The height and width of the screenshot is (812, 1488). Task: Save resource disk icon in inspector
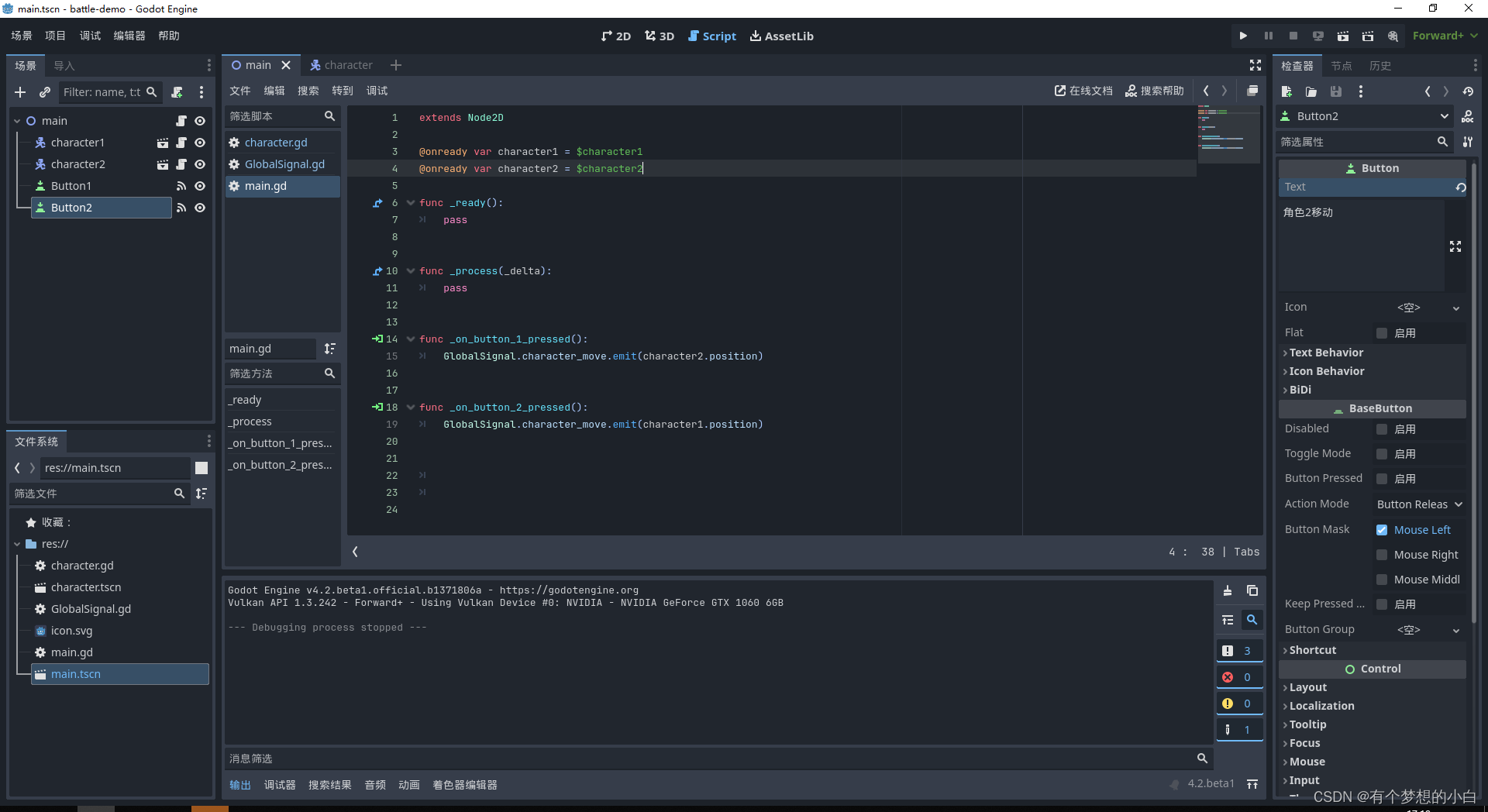[x=1336, y=91]
